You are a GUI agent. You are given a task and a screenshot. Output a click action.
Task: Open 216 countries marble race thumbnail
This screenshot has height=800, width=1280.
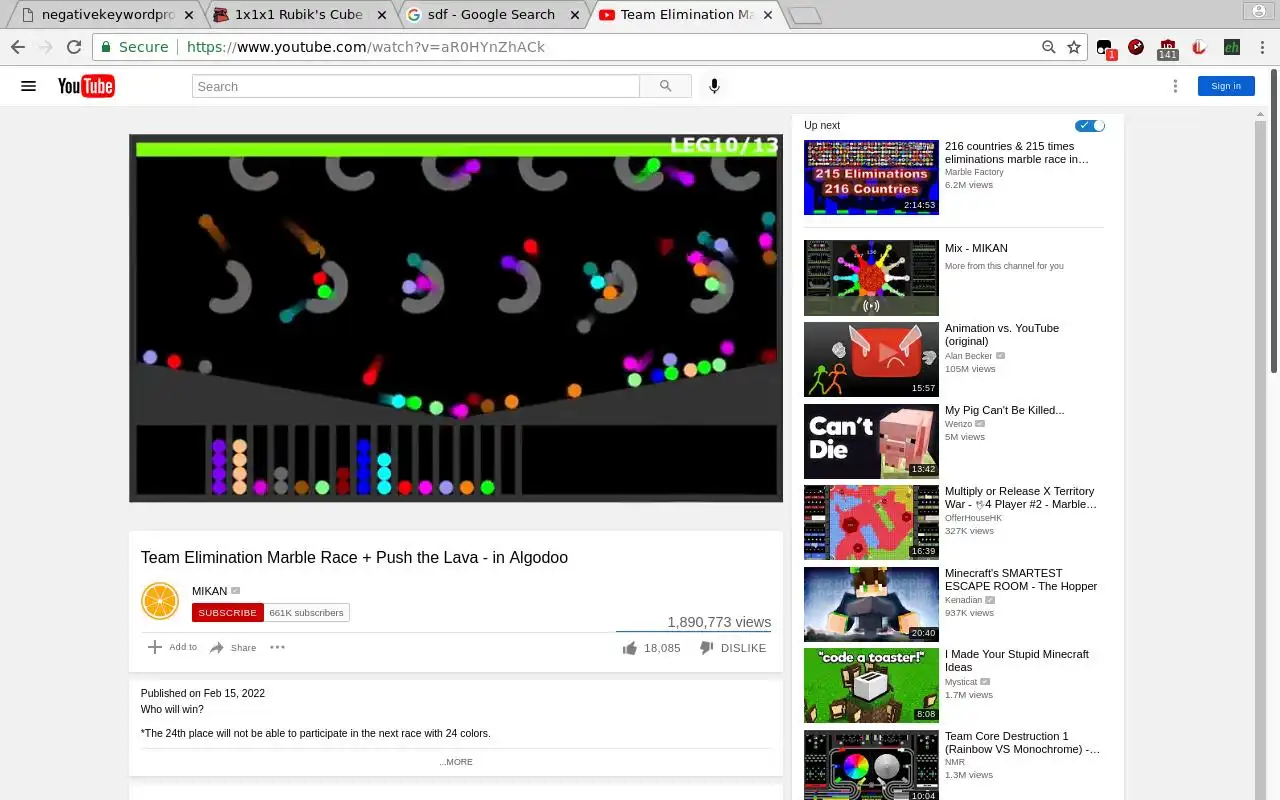point(871,177)
